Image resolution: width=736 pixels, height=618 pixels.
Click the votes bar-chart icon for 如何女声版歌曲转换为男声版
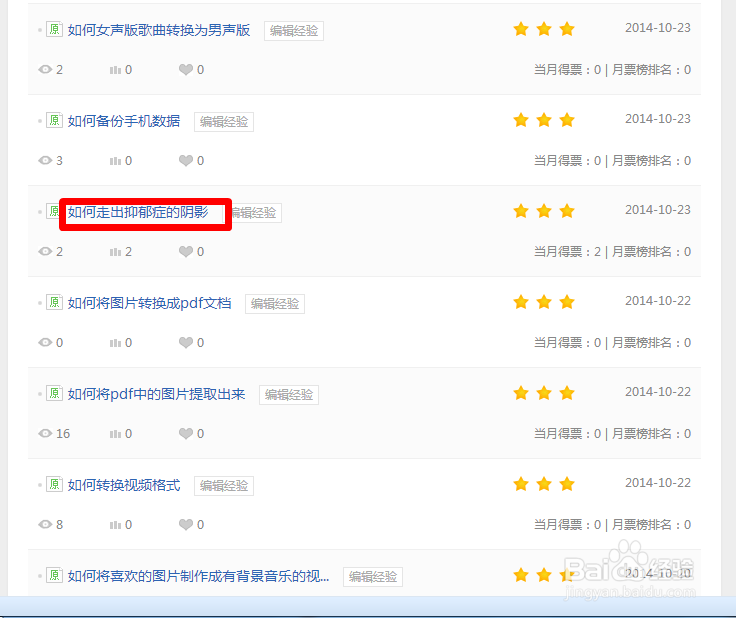(x=115, y=70)
